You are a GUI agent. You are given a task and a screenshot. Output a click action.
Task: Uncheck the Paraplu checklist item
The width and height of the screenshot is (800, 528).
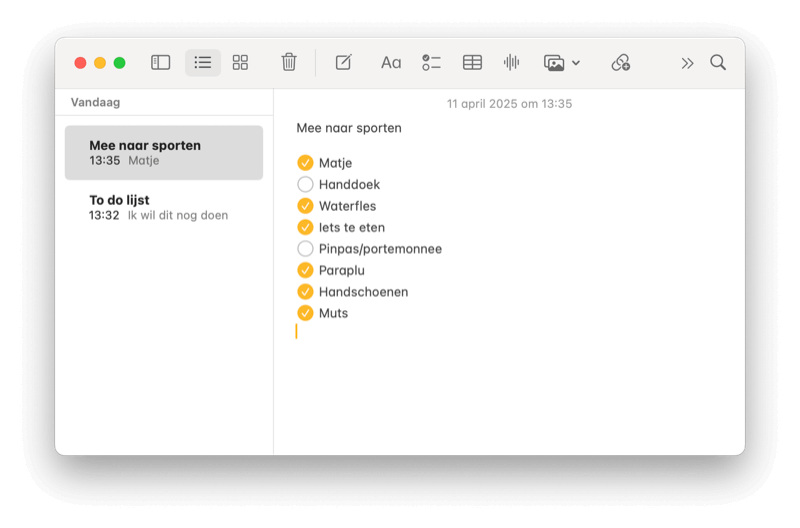pyautogui.click(x=305, y=270)
